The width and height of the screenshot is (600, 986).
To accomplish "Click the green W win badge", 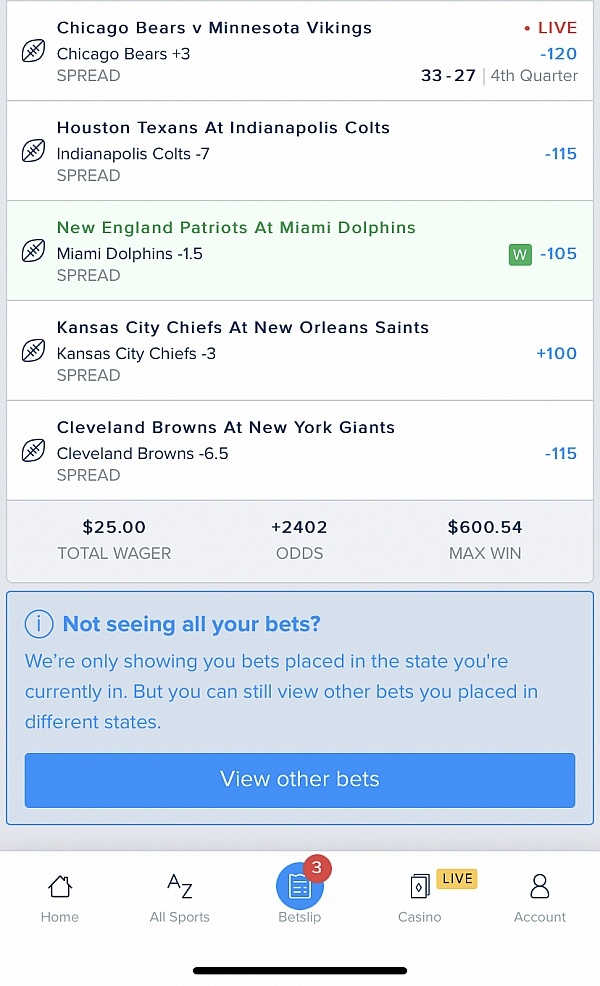I will click(520, 254).
